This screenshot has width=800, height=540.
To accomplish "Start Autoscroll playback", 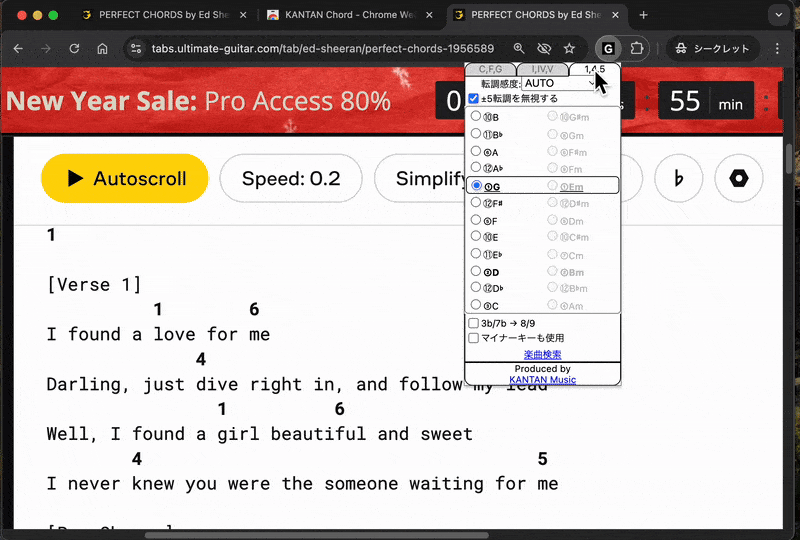I will (x=124, y=179).
